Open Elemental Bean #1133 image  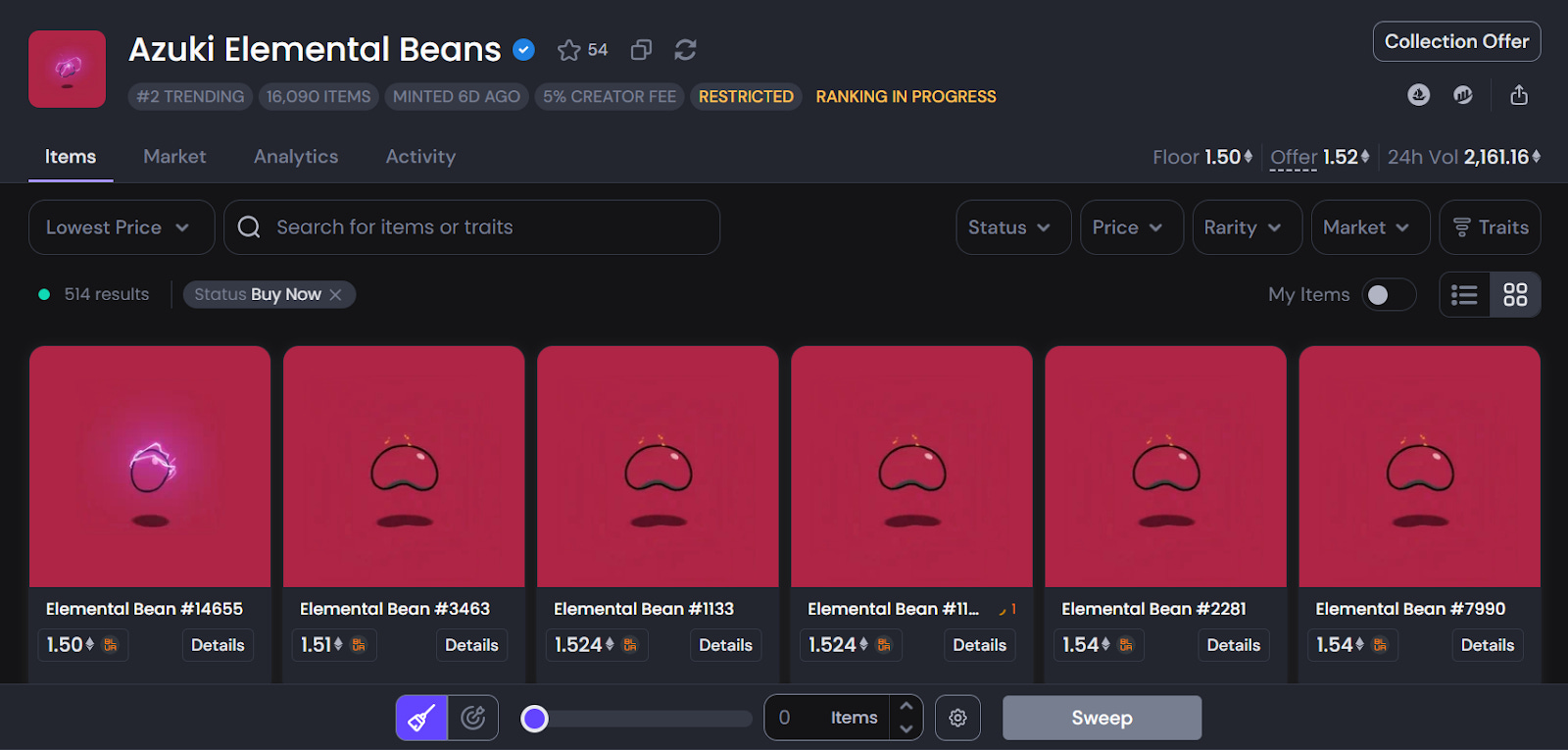[x=658, y=467]
